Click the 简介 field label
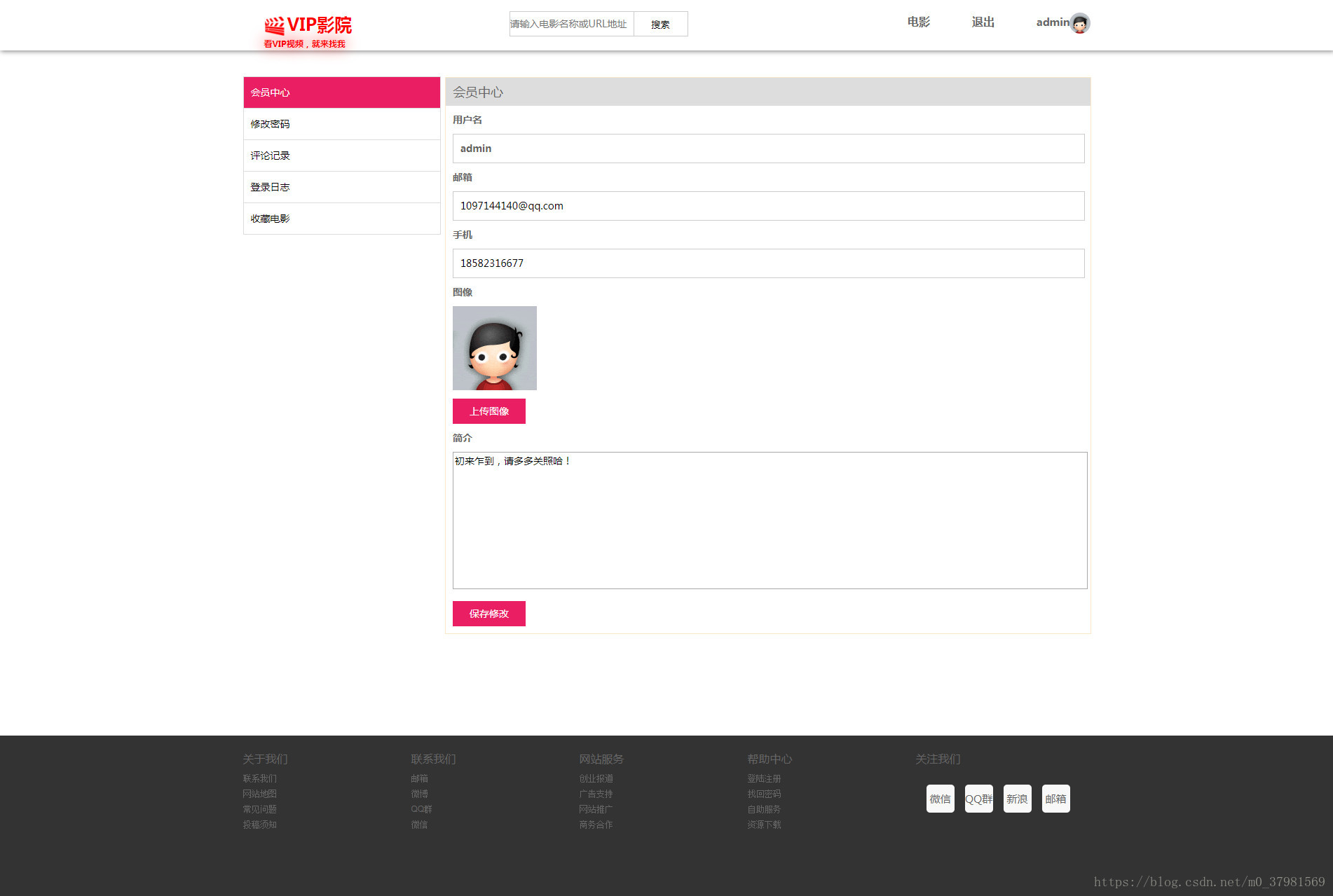 coord(463,438)
